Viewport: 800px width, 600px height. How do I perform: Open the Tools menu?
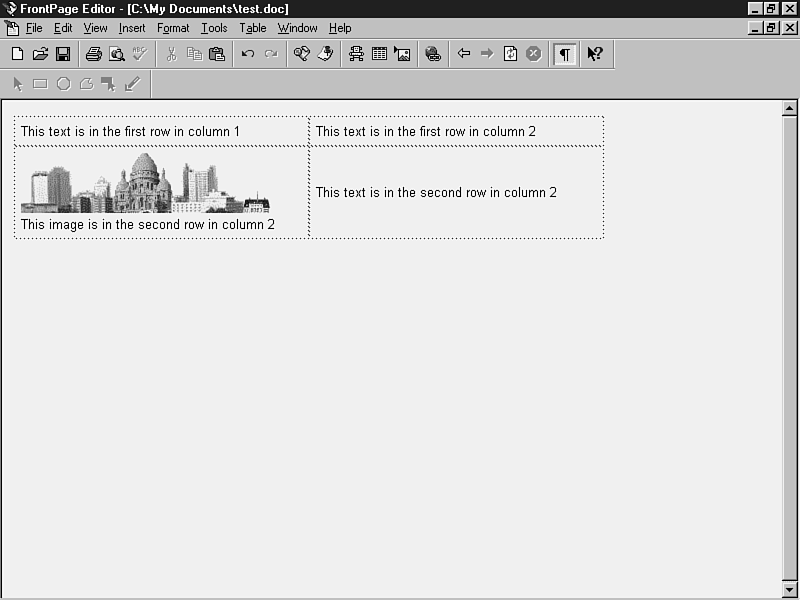214,28
